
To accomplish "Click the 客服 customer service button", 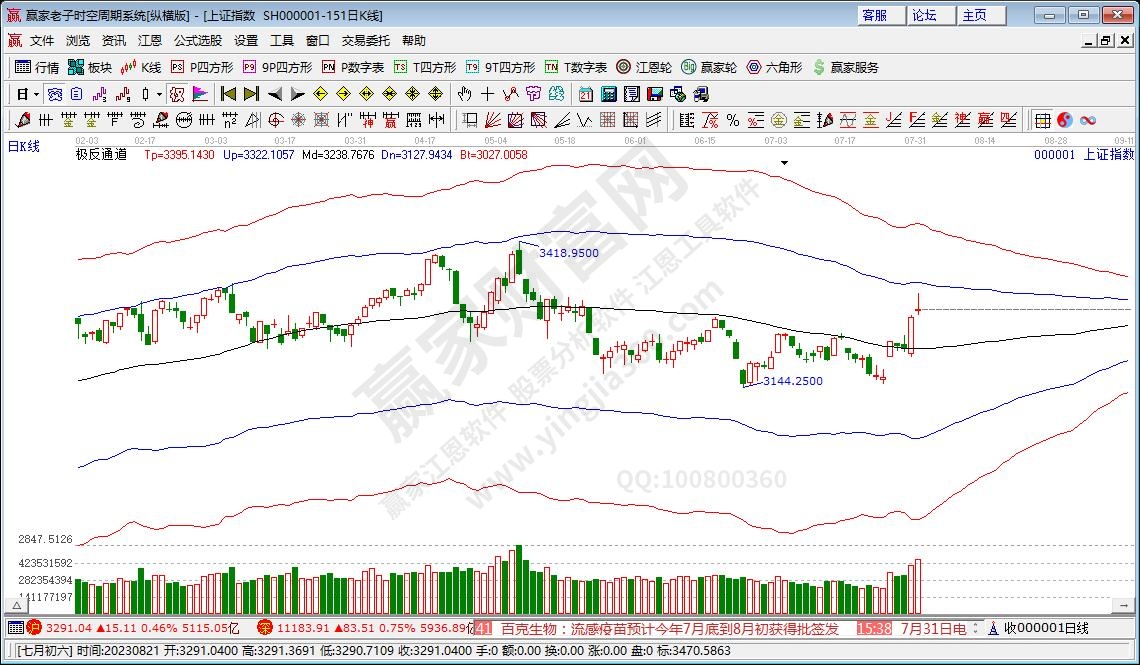I will coord(874,15).
